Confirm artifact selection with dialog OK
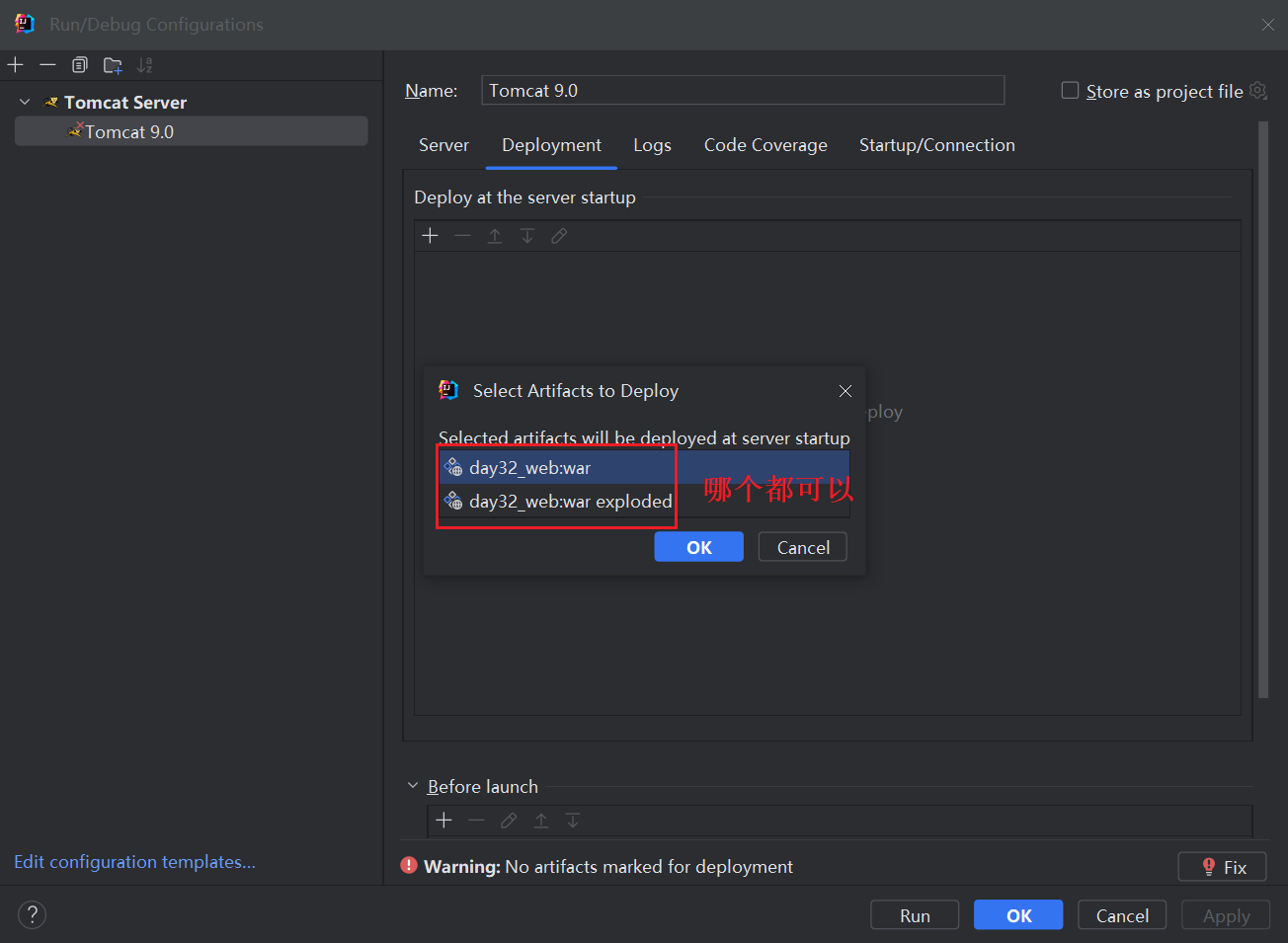The width and height of the screenshot is (1288, 943). pyautogui.click(x=699, y=547)
